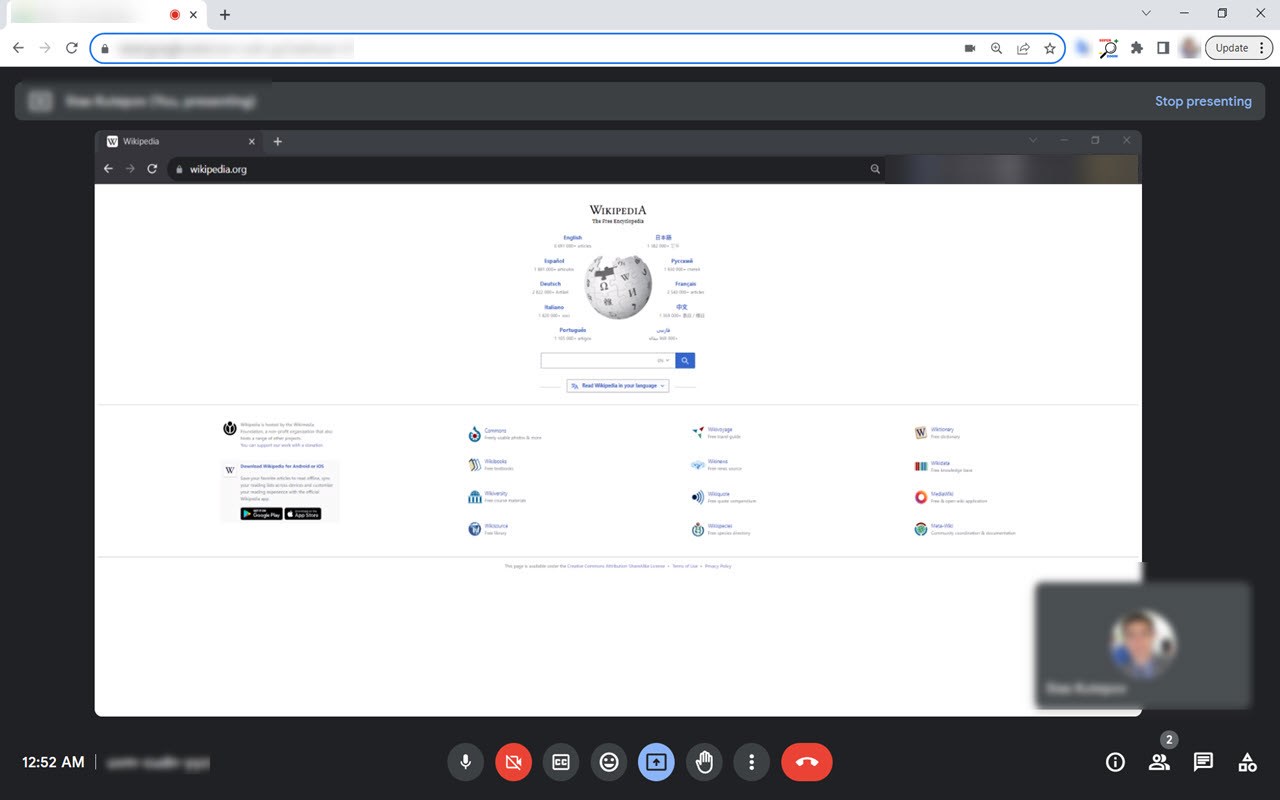The width and height of the screenshot is (1280, 800).
Task: Open the Extensions puzzle-piece menu
Action: click(1136, 48)
